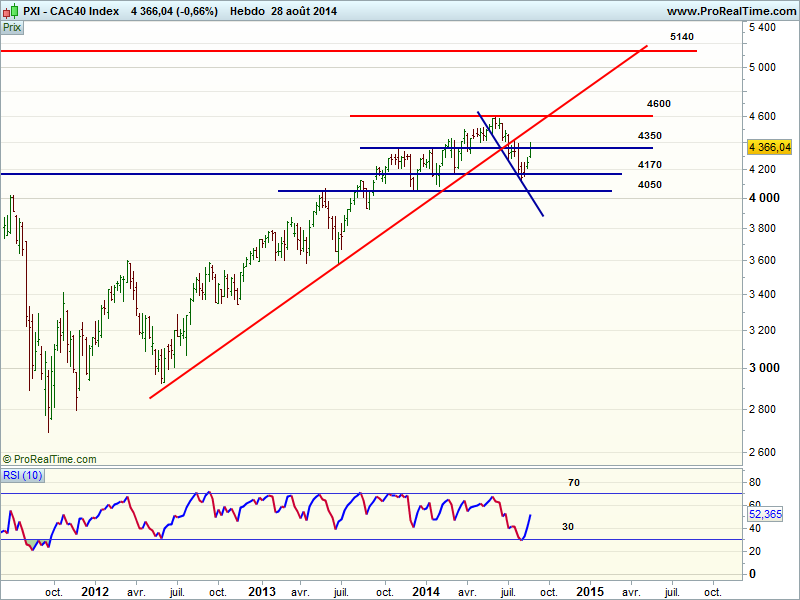800x600 pixels.
Task: Select the 4170 support level annotation
Action: (x=649, y=165)
